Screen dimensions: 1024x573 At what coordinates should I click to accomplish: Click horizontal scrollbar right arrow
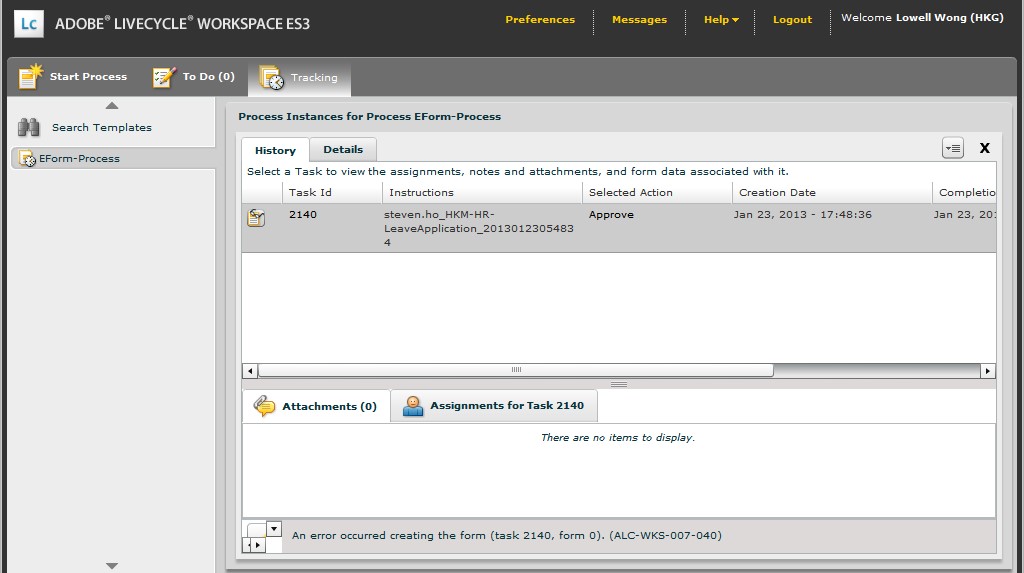pyautogui.click(x=987, y=371)
